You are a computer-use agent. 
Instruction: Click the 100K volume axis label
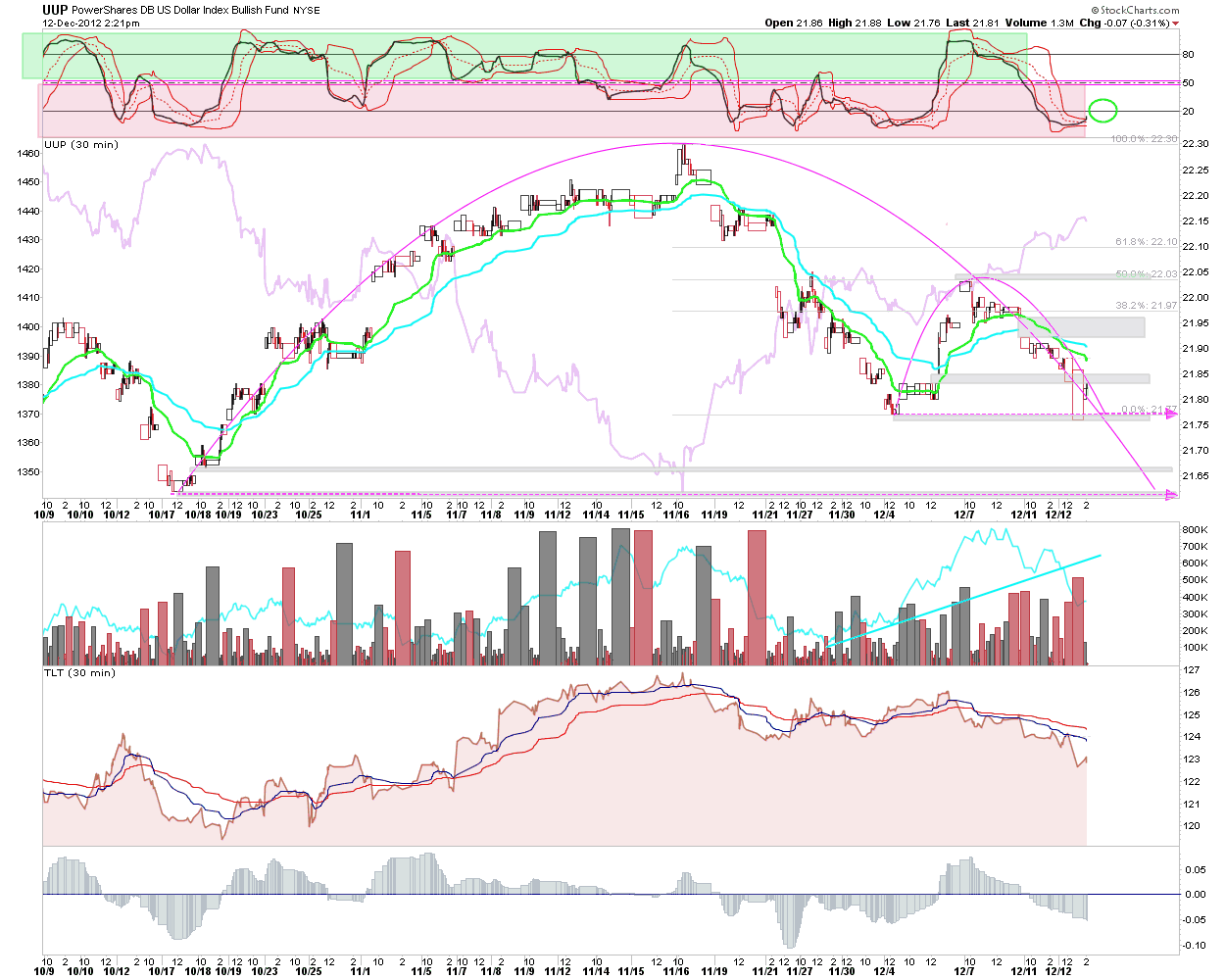(x=1195, y=648)
